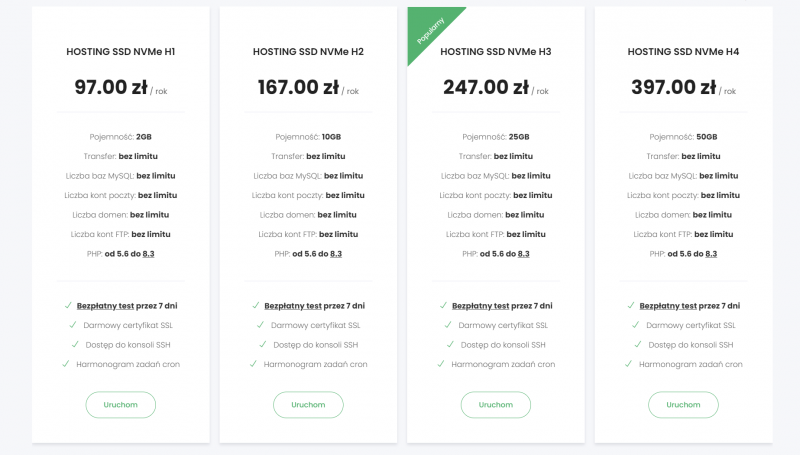Open PHP 8.3 link in H1 card
Screen dimensions: 800x455
149,254
